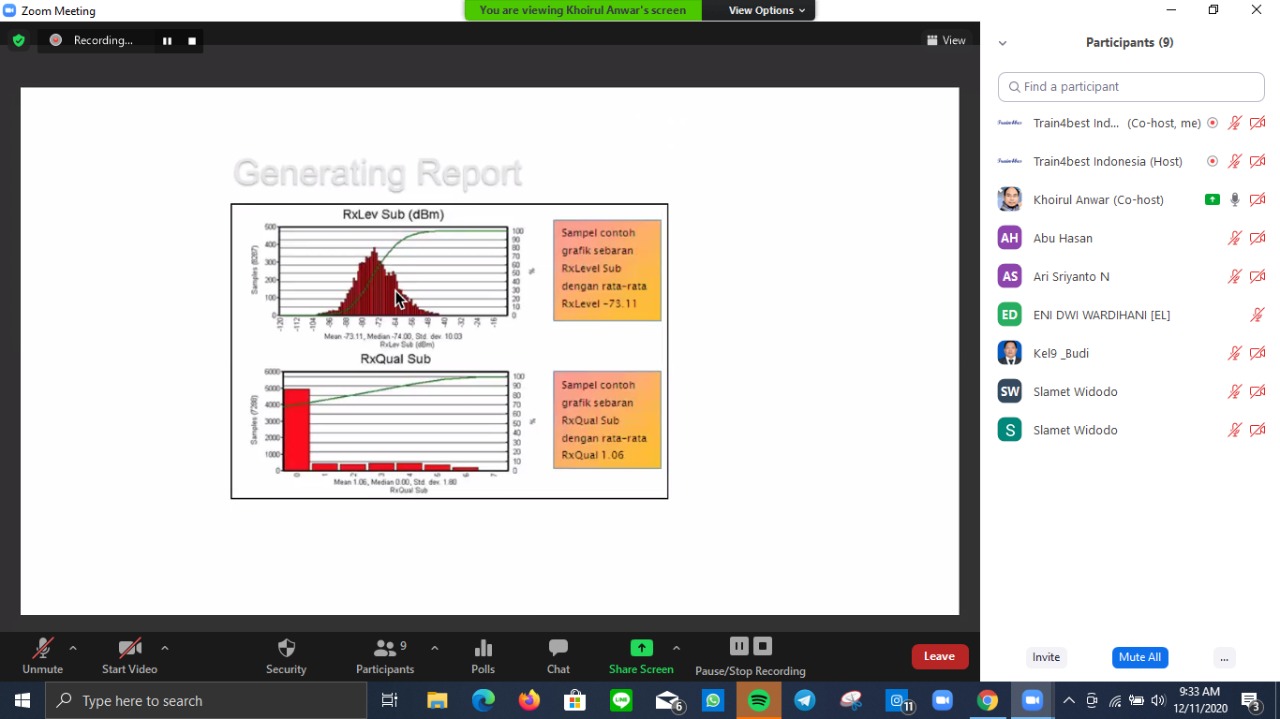Open the Security shield icon
Screen dimensions: 1280x719
point(286,648)
